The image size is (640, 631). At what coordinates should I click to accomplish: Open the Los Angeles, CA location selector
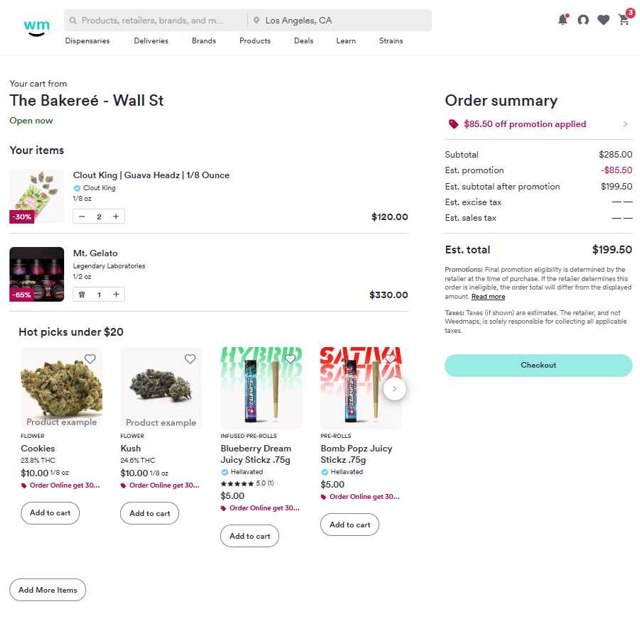click(x=338, y=20)
